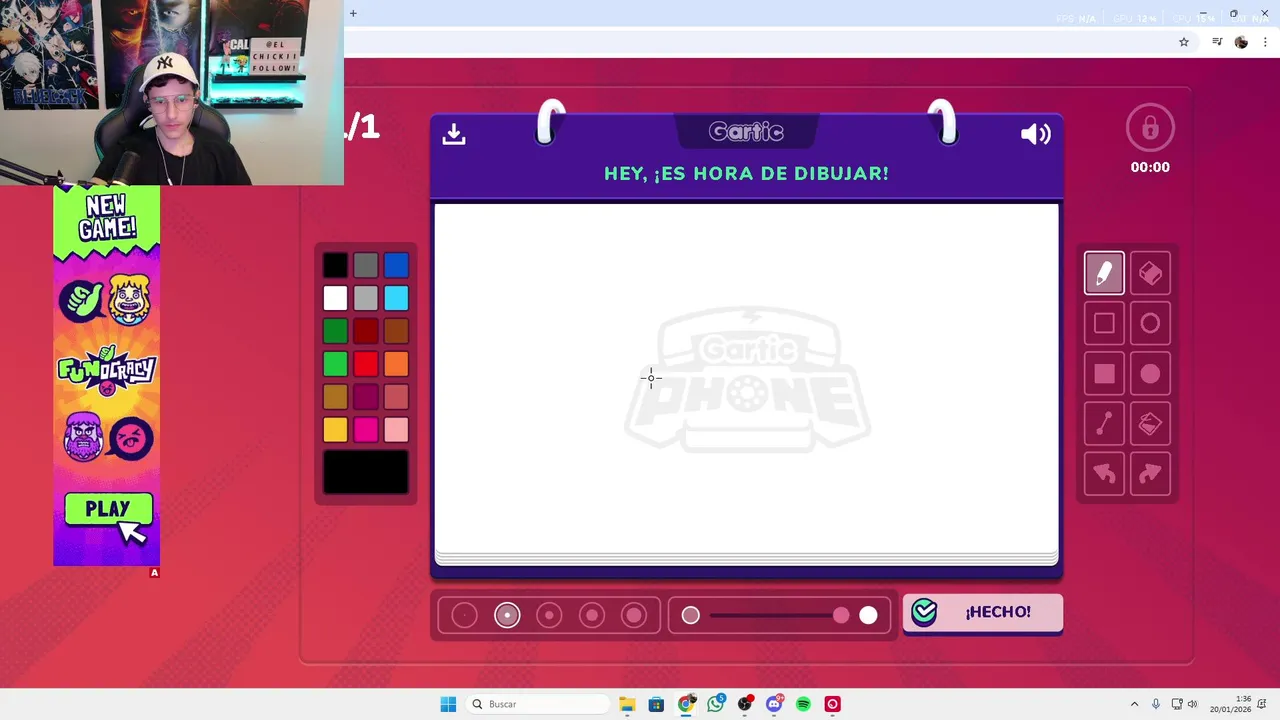1280x720 pixels.
Task: Mute the game sound
Action: 1035,134
